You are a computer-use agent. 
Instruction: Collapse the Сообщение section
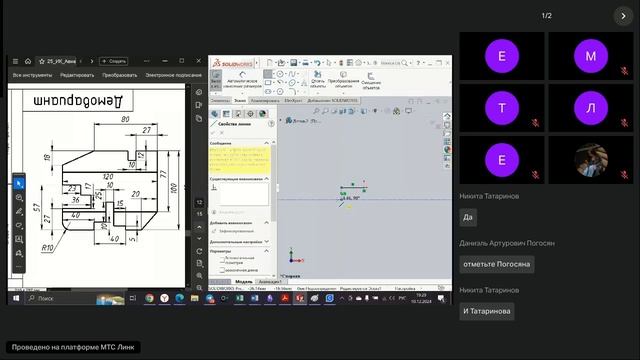(x=267, y=143)
